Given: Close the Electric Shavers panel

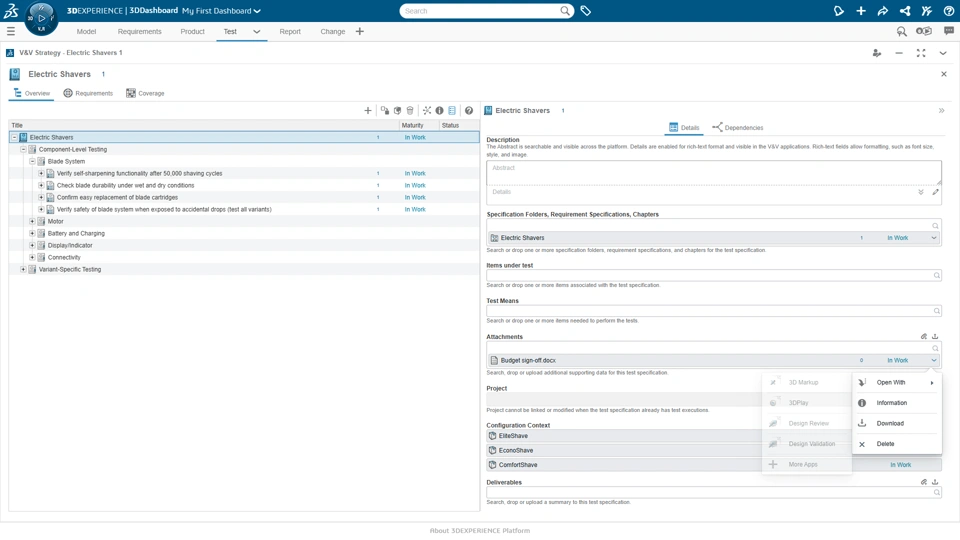Looking at the screenshot, I should (943, 74).
